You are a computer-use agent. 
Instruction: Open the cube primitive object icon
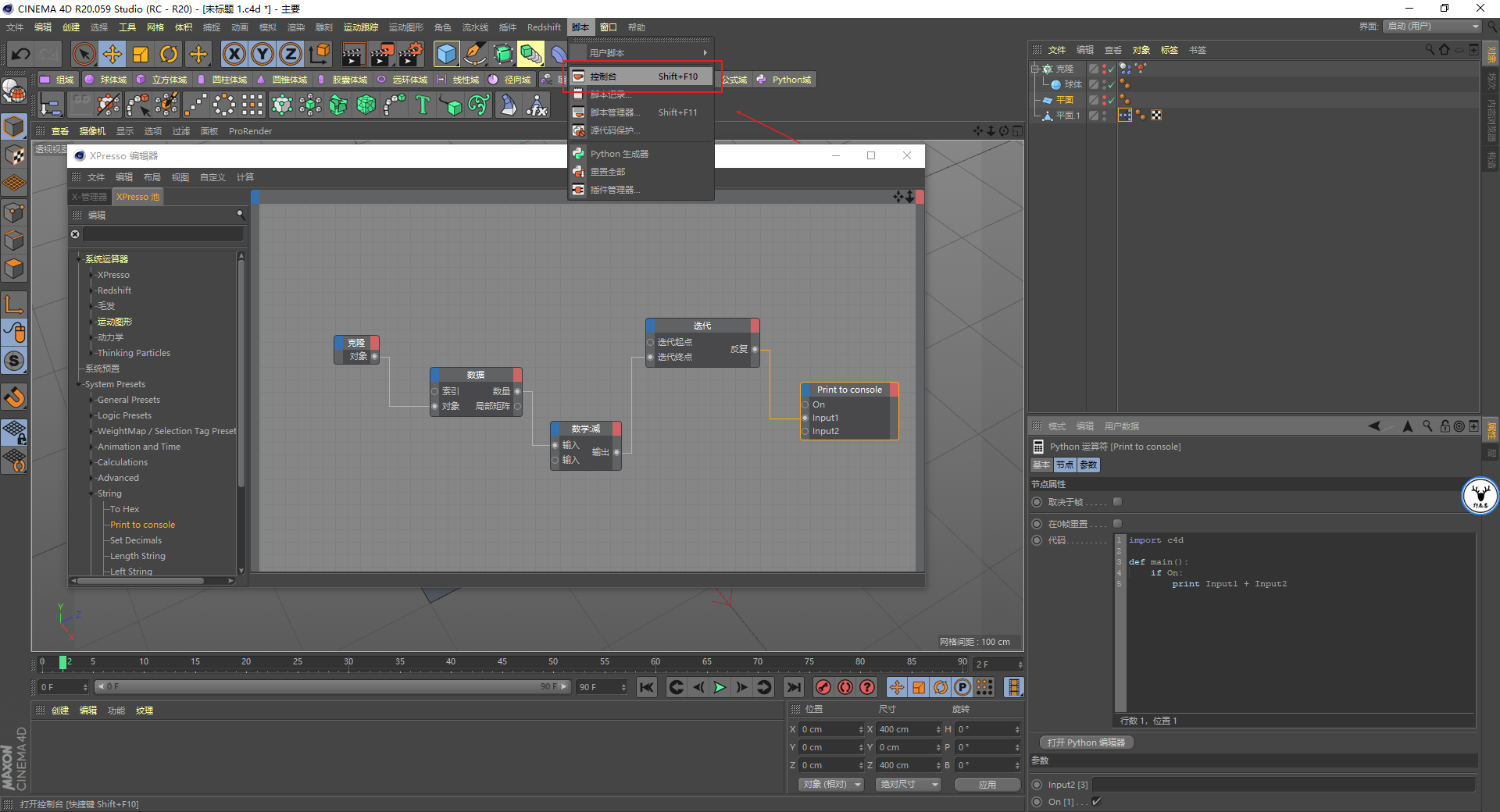(447, 54)
